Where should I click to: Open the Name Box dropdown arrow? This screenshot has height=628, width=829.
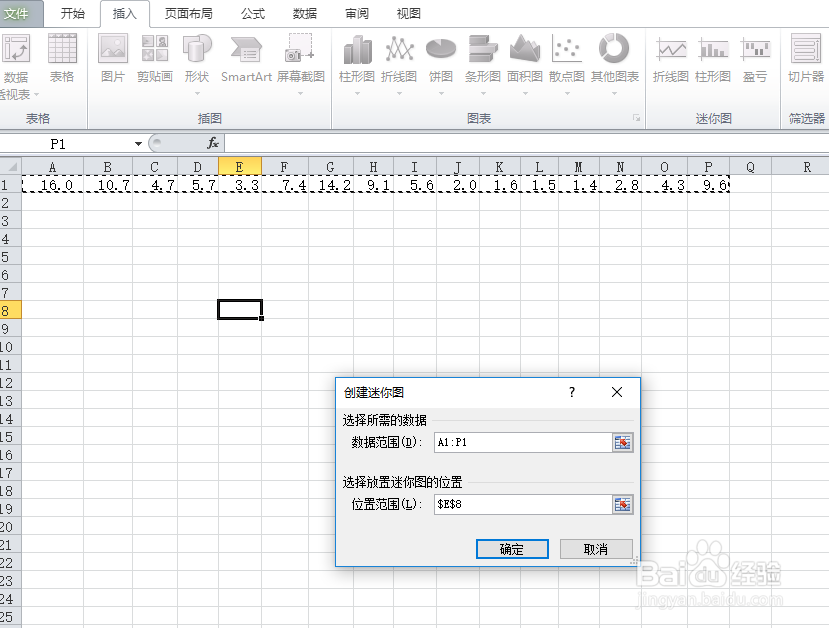(x=136, y=143)
